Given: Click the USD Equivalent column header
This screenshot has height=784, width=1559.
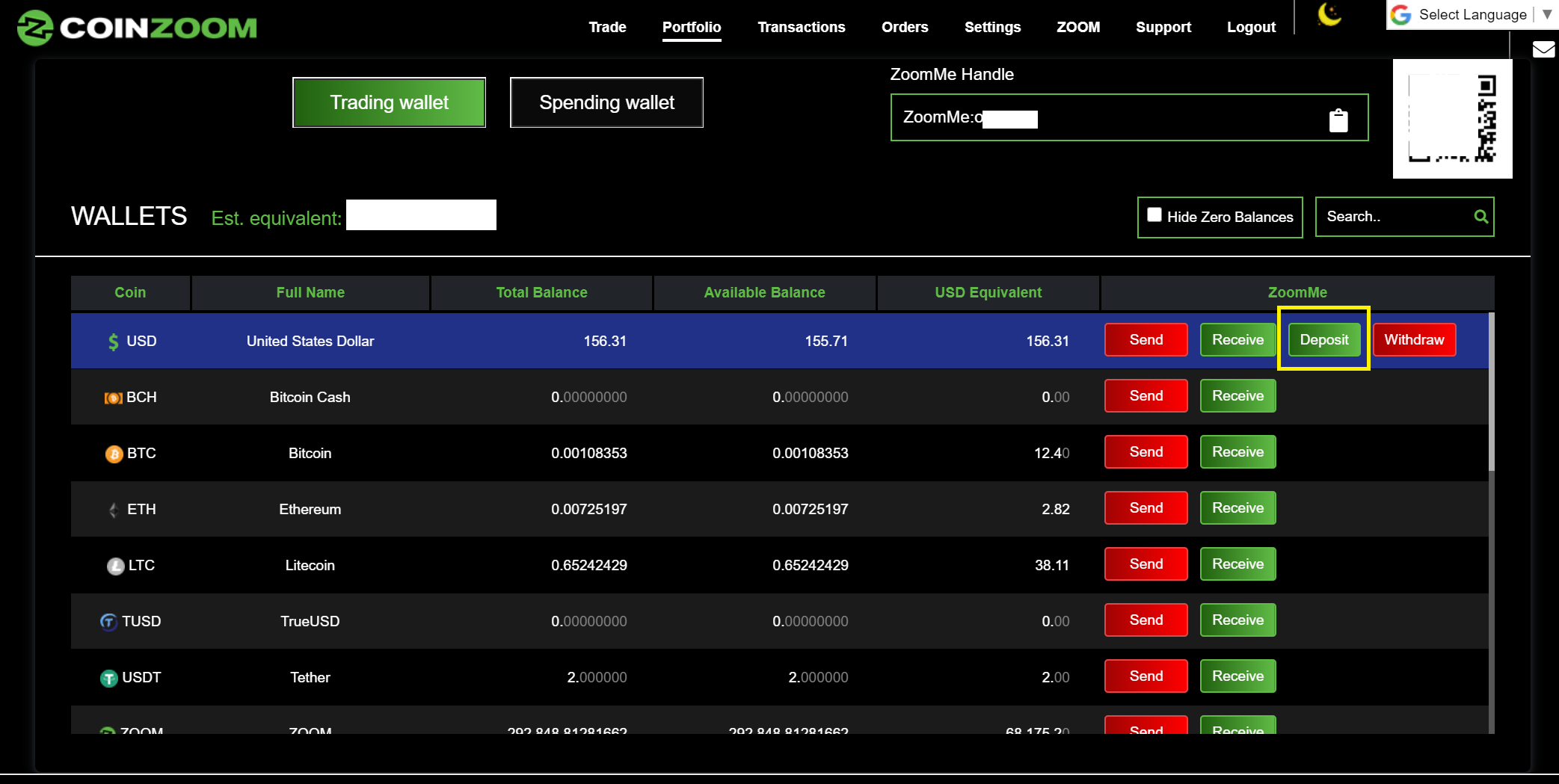Looking at the screenshot, I should pyautogui.click(x=988, y=293).
